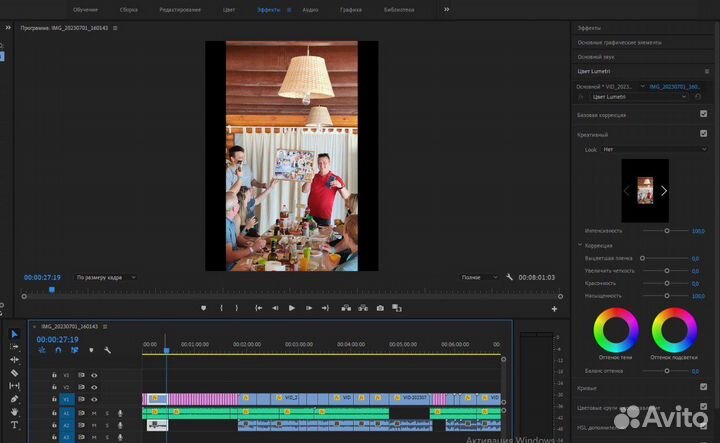Open the Основной звук panel
The image size is (720, 443).
pyautogui.click(x=596, y=57)
